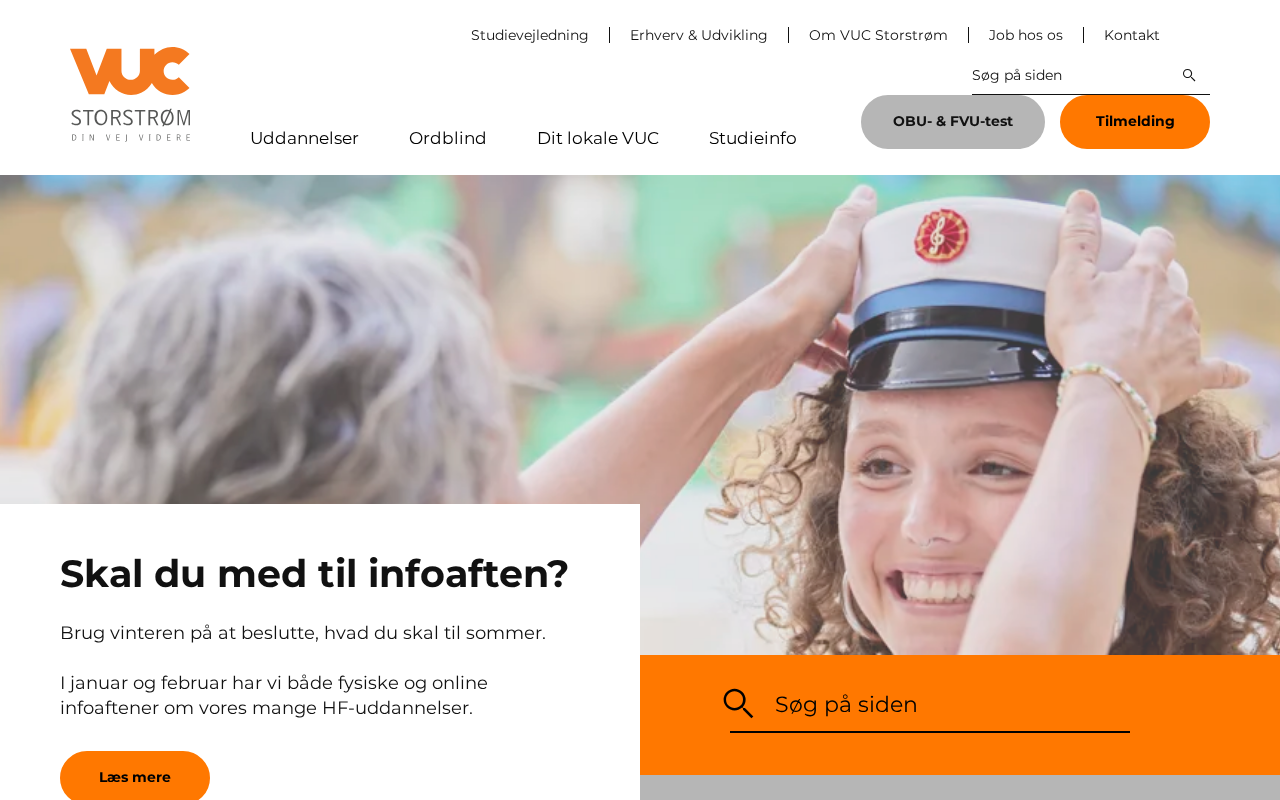Click the small magnifier icon in header search

1189,75
